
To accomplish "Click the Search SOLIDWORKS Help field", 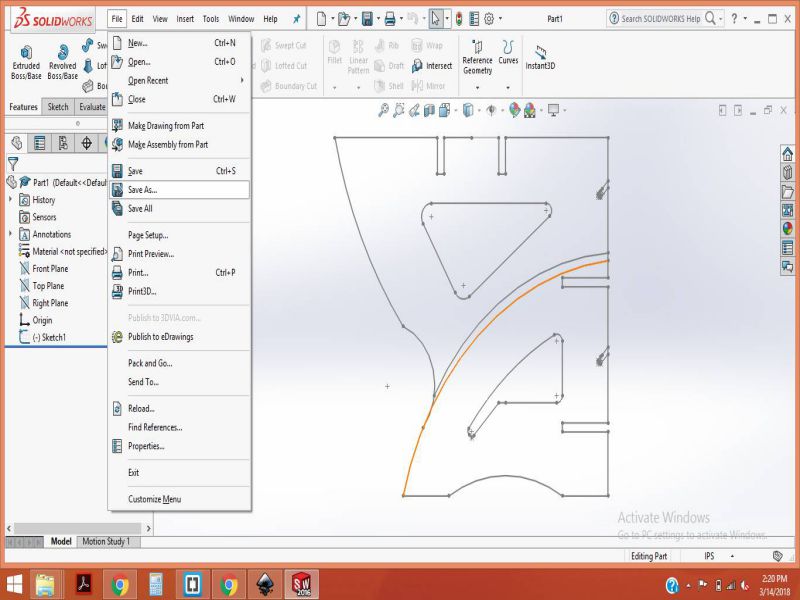I will pyautogui.click(x=660, y=19).
